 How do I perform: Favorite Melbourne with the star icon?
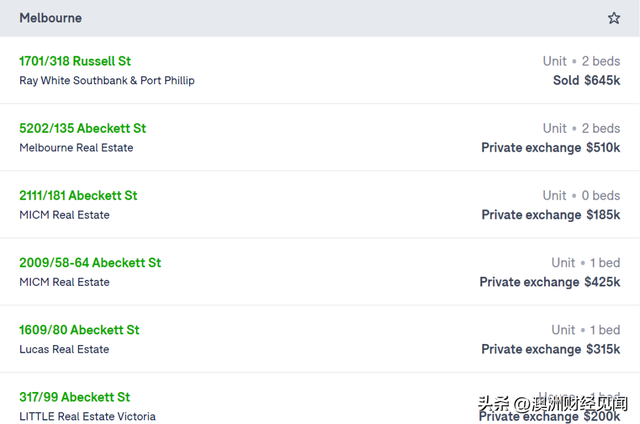pos(613,18)
